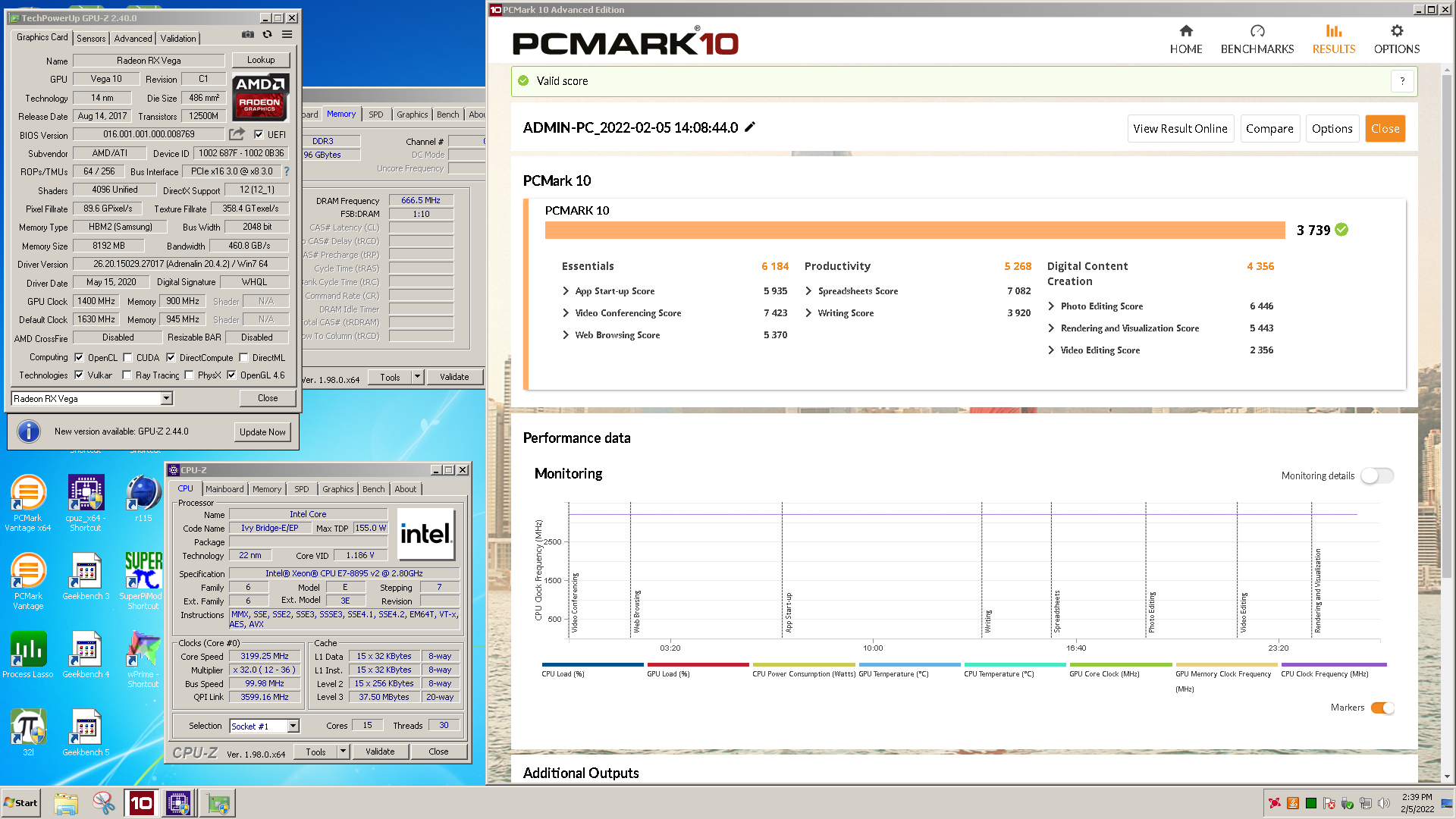Toggle the OpenCL checkbox
The width and height of the screenshot is (1456, 819).
point(79,357)
